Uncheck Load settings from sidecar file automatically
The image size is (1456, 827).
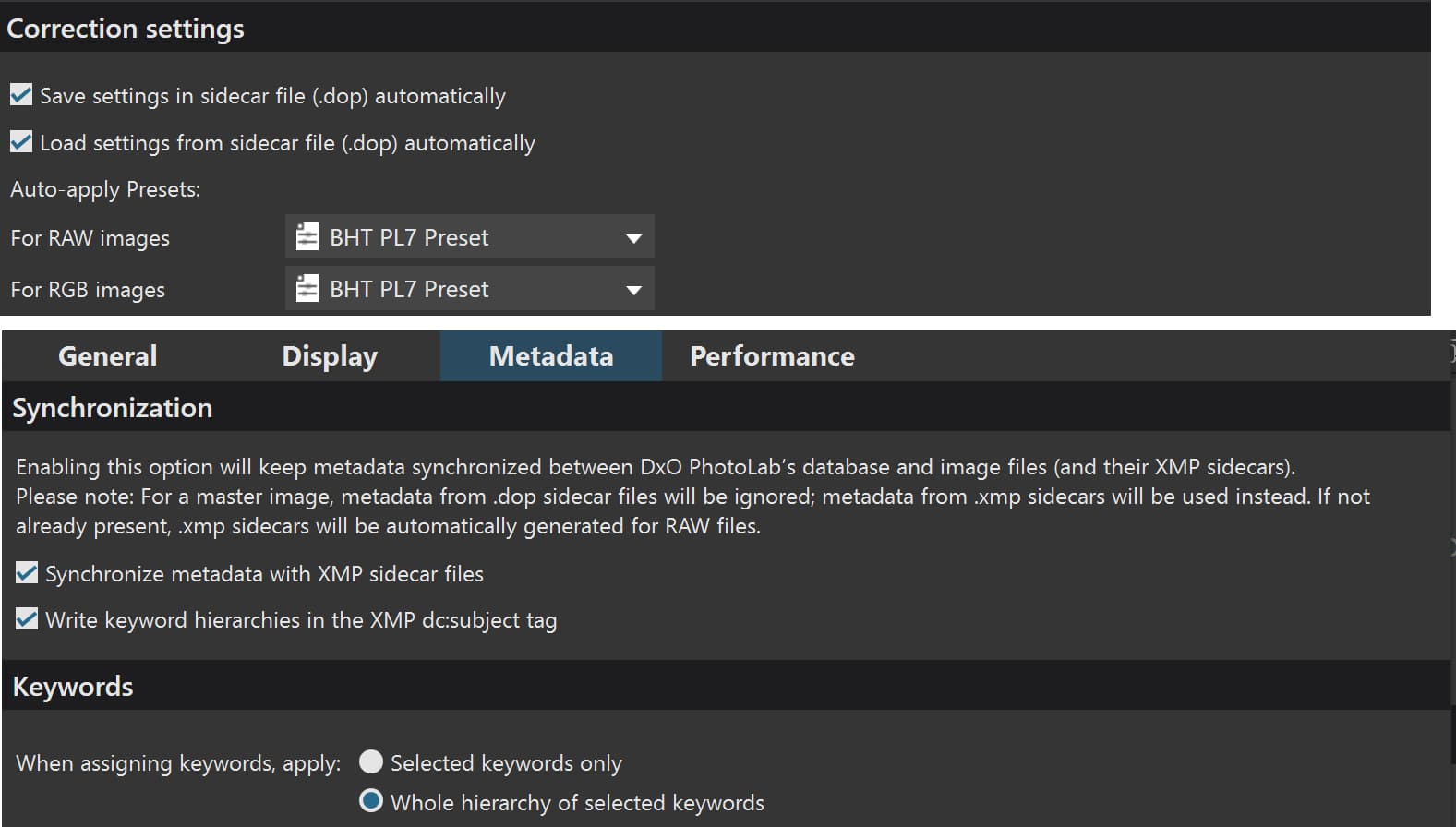tap(21, 142)
